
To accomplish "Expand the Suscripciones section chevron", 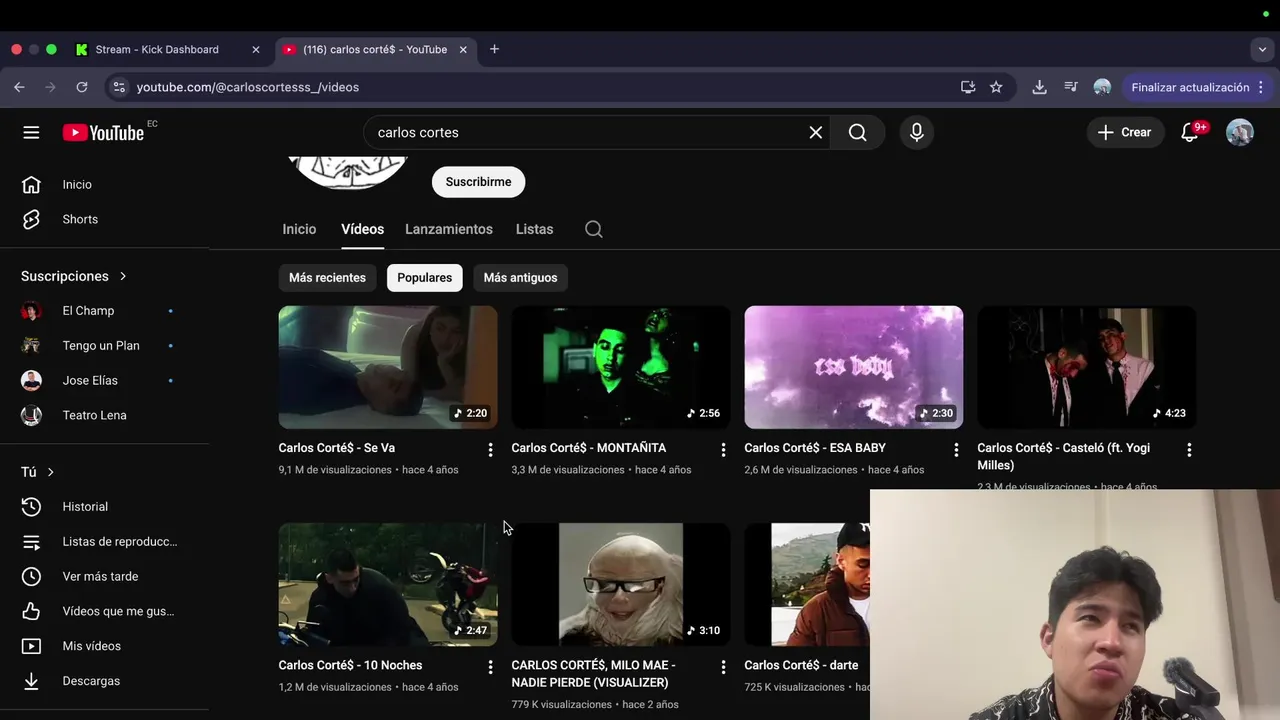I will click(123, 276).
